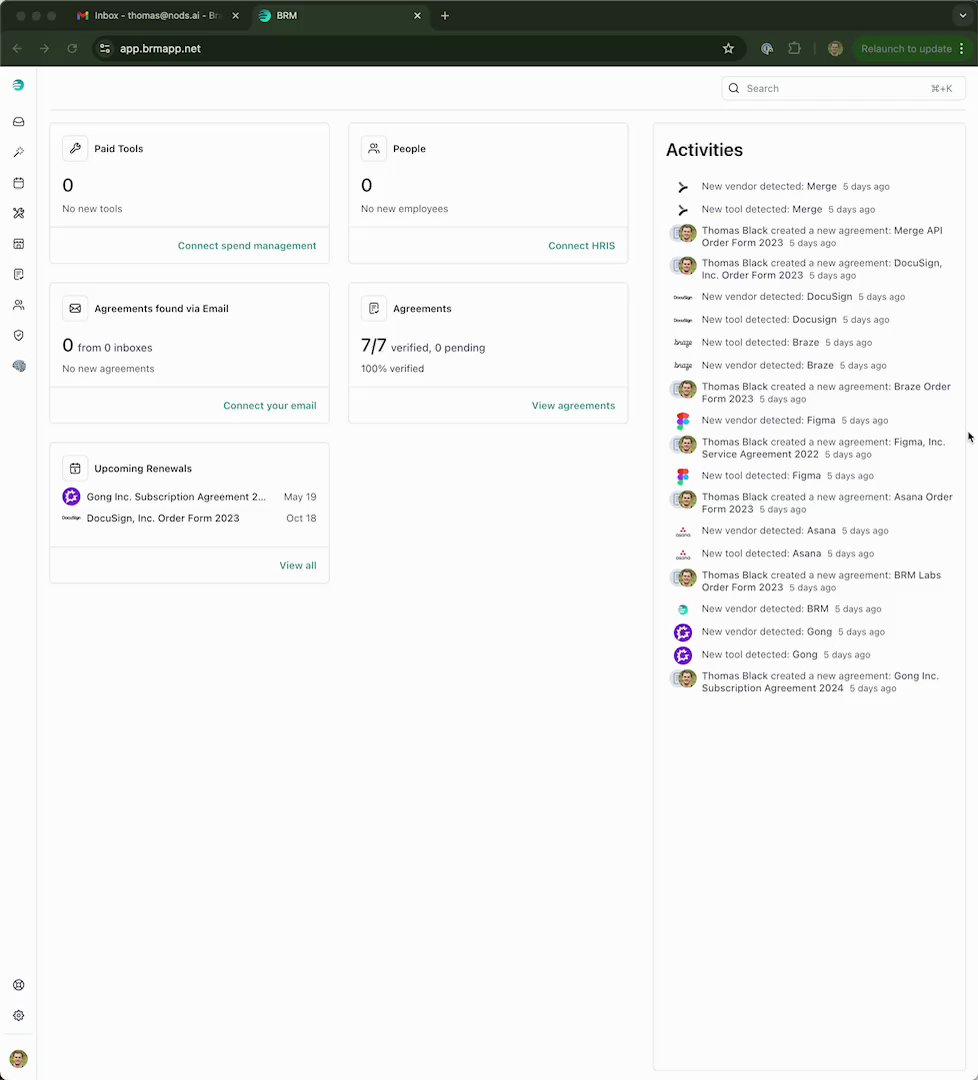Open Chrome profile avatar in toolbar

835,48
